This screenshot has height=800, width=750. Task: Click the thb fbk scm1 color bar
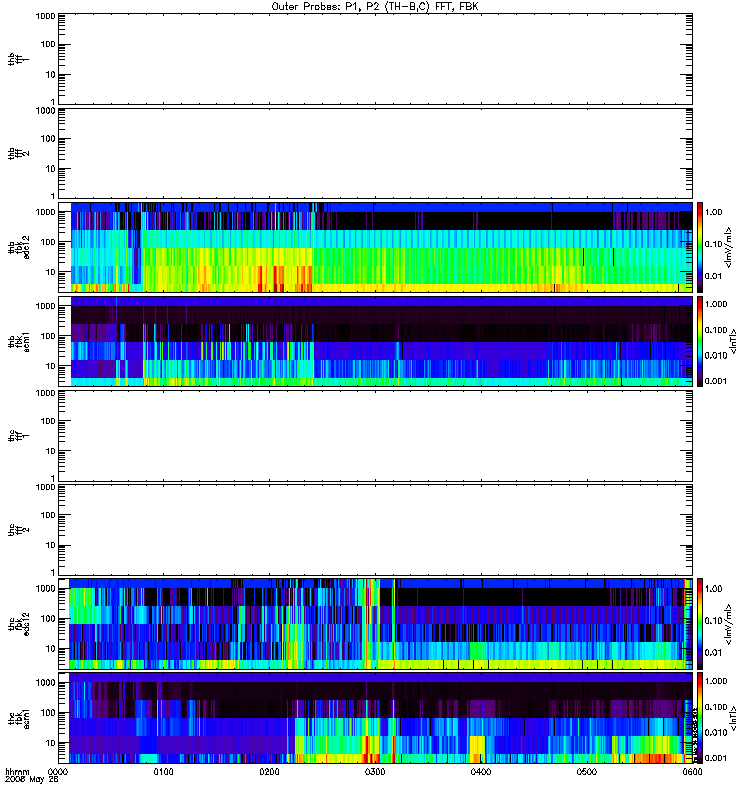pos(700,341)
